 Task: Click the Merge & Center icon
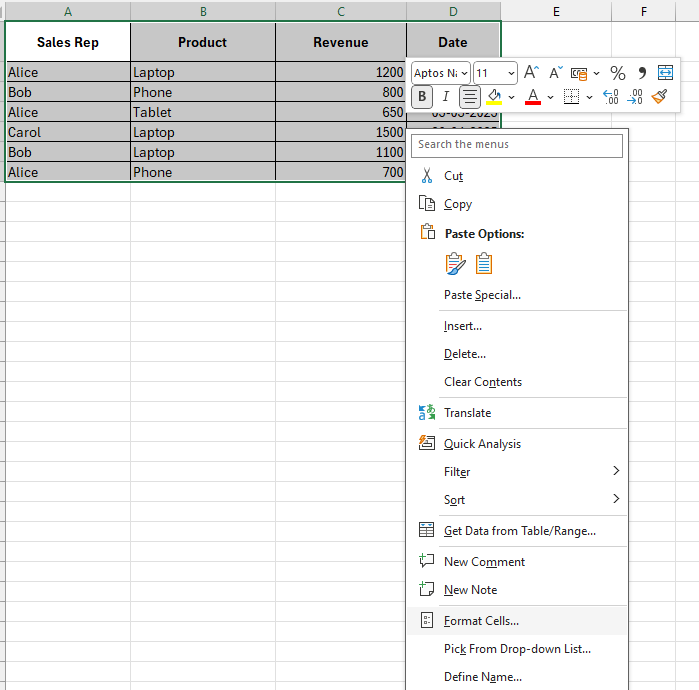click(665, 73)
